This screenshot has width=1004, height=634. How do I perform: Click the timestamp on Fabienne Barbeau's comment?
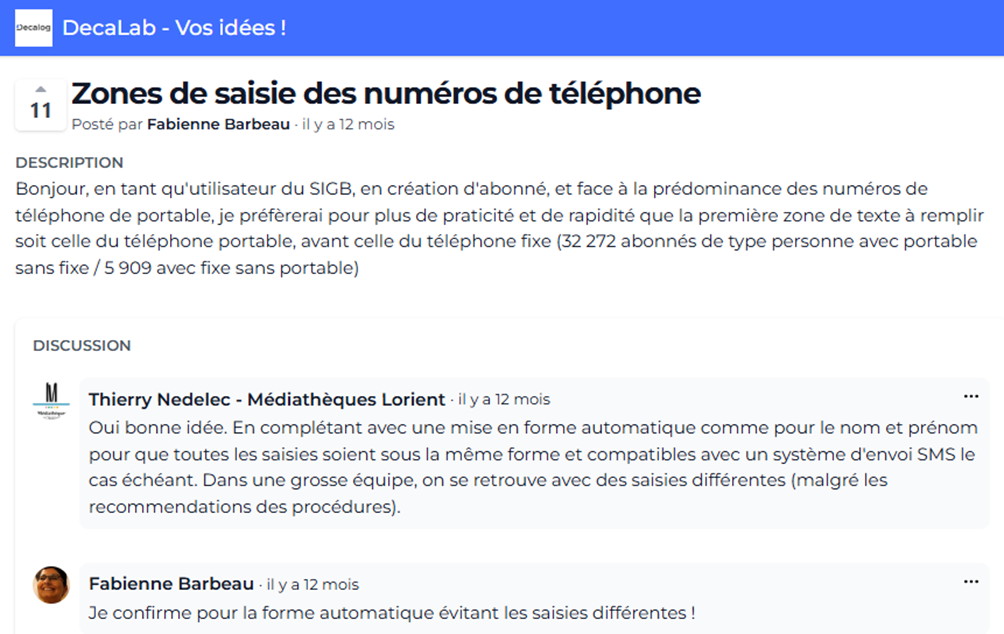pos(312,585)
